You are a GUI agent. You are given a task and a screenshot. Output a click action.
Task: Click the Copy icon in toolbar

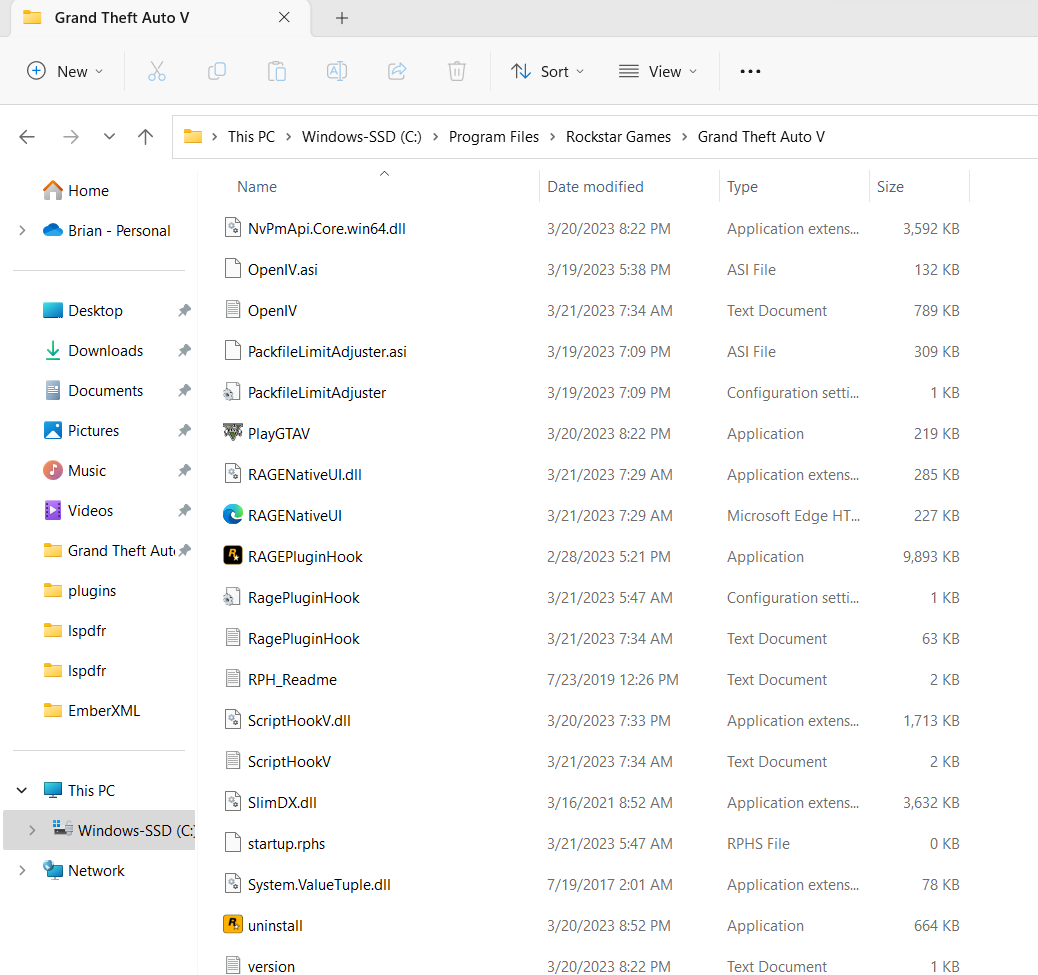pos(216,71)
